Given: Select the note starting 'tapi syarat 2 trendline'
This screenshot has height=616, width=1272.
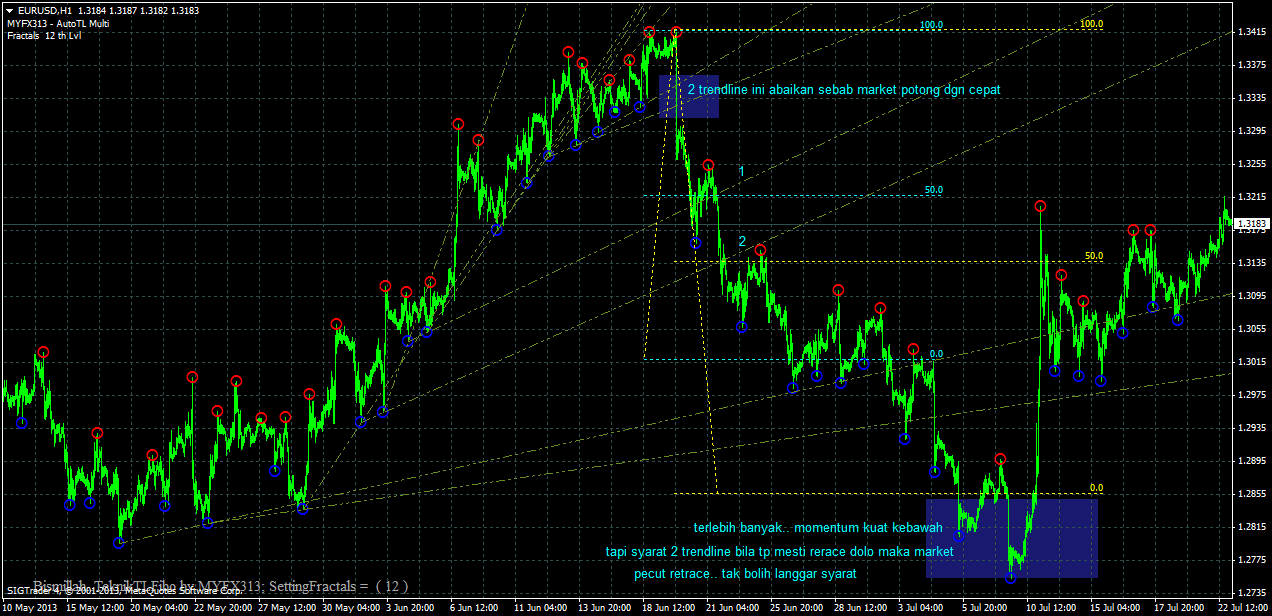Looking at the screenshot, I should click(x=780, y=551).
